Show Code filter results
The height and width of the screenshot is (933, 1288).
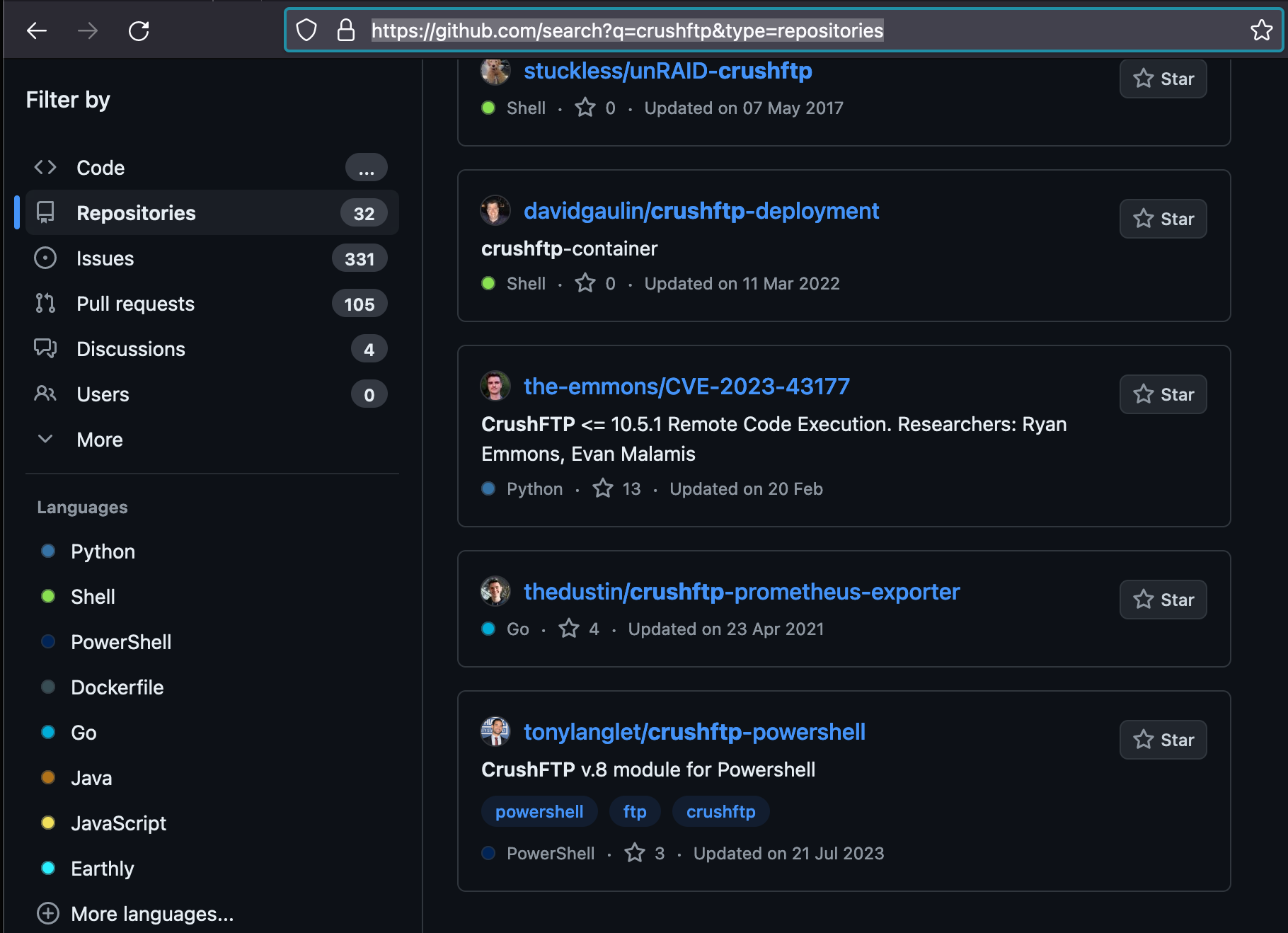tap(100, 168)
